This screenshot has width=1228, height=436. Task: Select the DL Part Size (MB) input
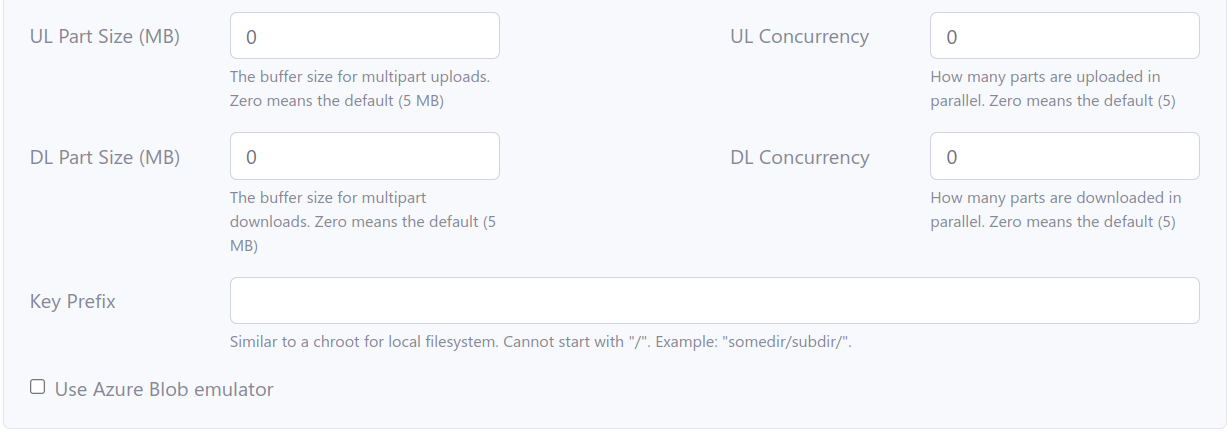[x=364, y=157]
